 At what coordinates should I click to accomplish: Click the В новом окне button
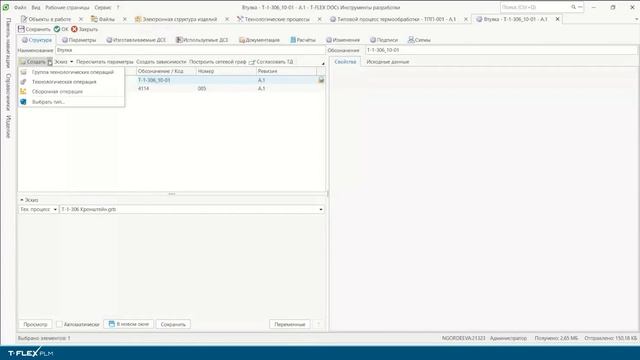pyautogui.click(x=129, y=324)
